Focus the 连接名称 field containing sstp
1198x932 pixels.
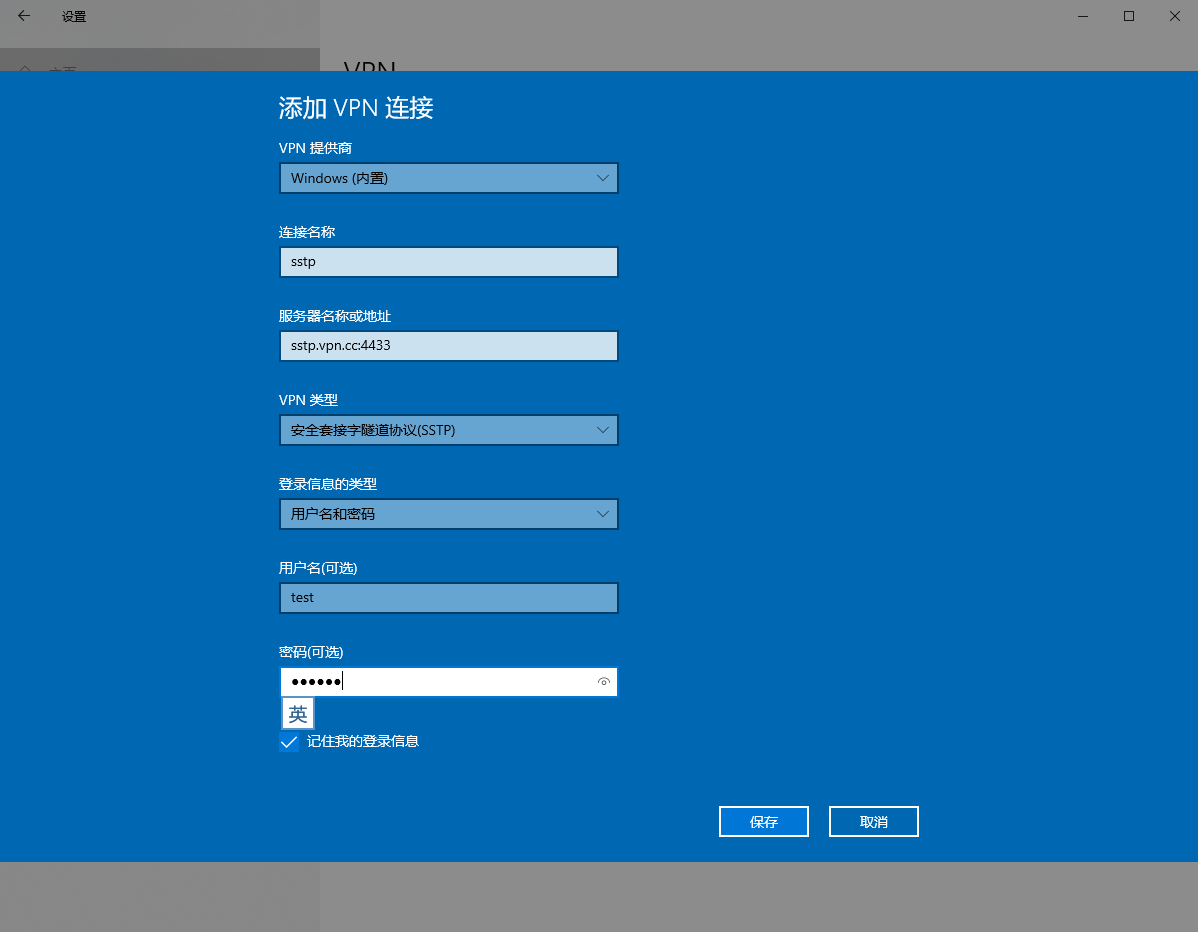pos(448,262)
